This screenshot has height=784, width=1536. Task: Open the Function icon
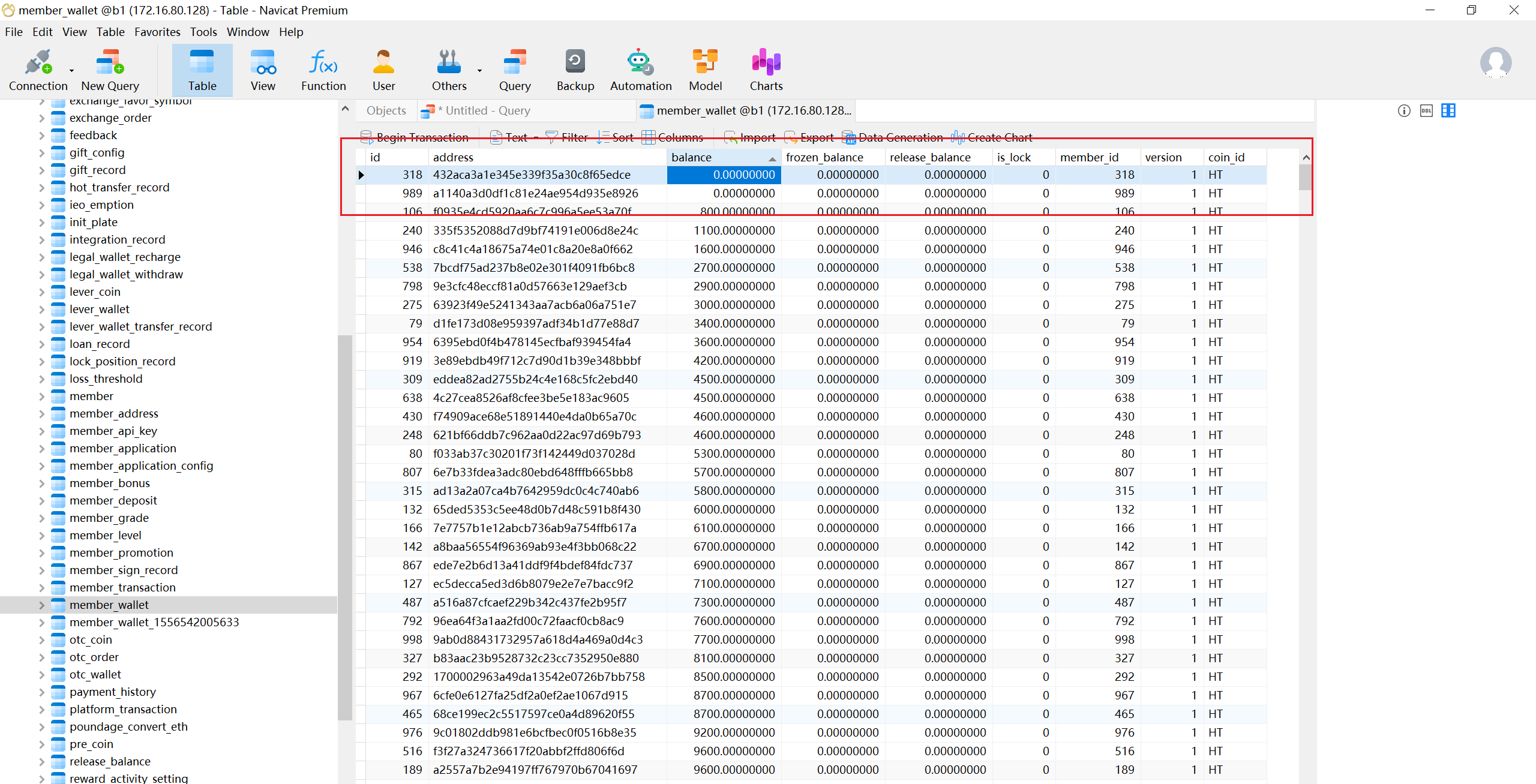(x=323, y=70)
